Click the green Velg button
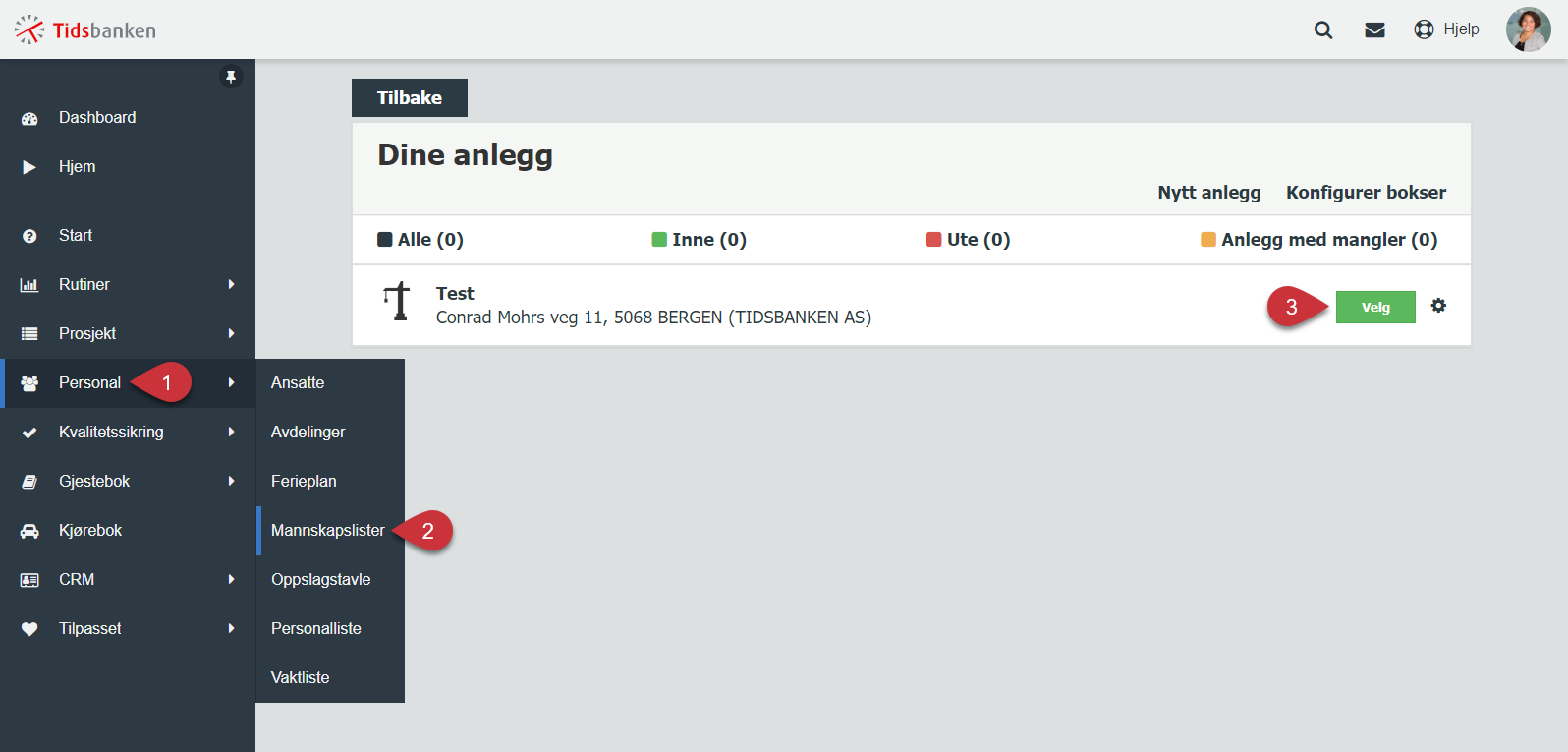This screenshot has width=1568, height=752. (x=1375, y=307)
